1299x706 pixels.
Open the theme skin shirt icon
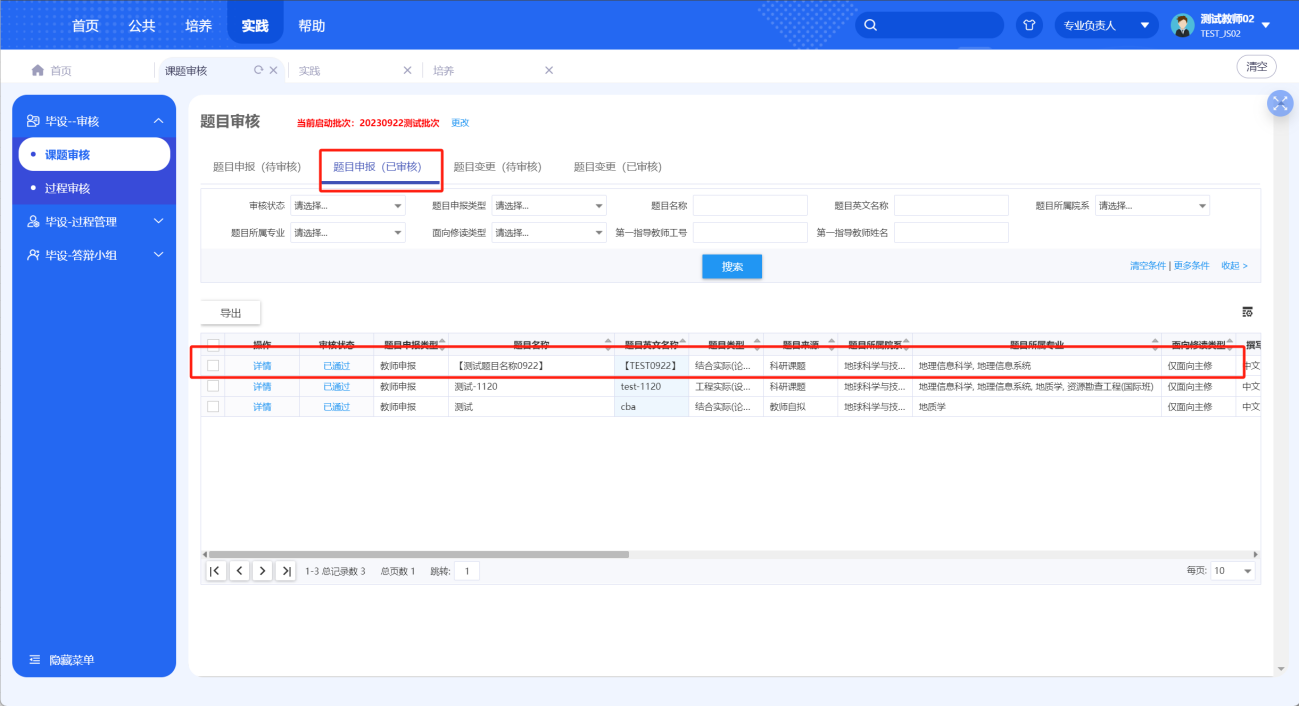pos(1029,25)
